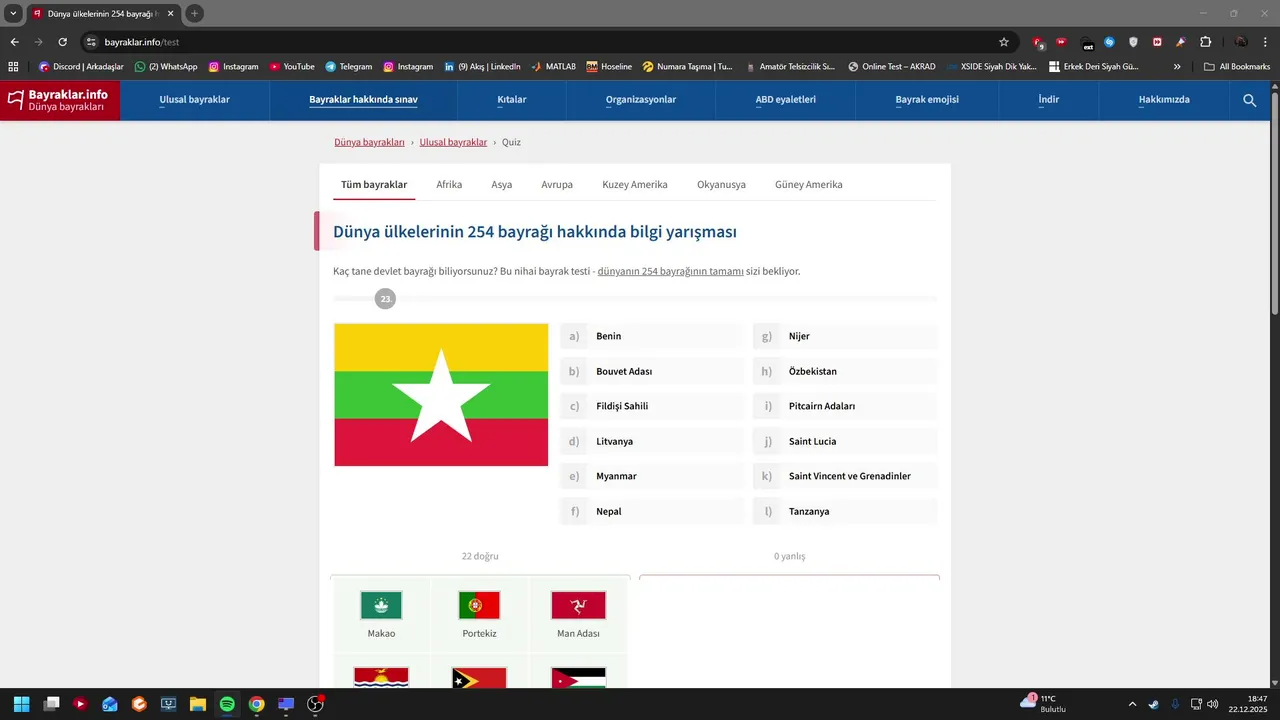Open Steam tray icon
Screen dimensions: 1280x720
(1154, 704)
